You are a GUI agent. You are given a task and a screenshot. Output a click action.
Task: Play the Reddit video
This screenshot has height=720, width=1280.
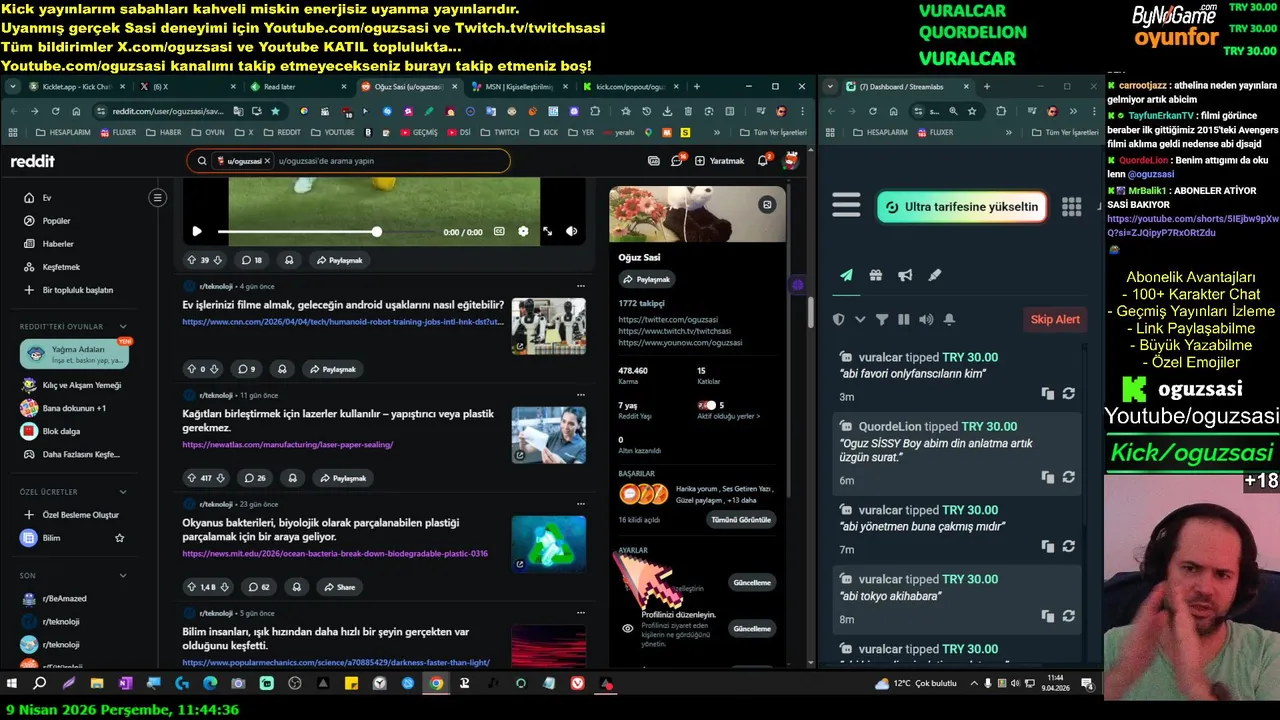(x=197, y=231)
